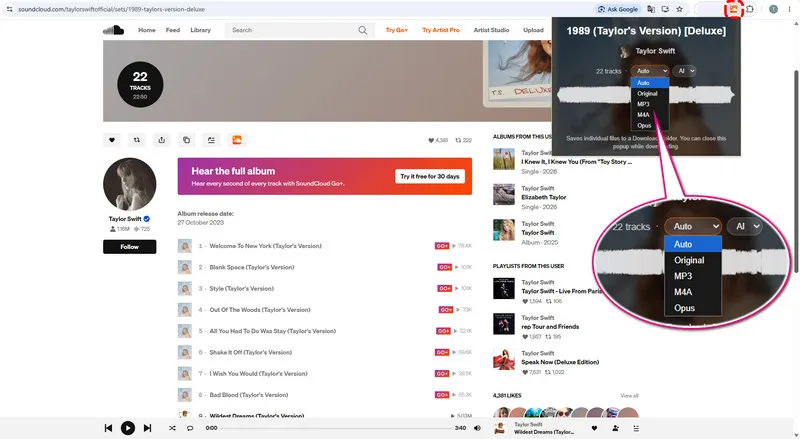Go to Home tab
The image size is (800, 439).
click(146, 30)
